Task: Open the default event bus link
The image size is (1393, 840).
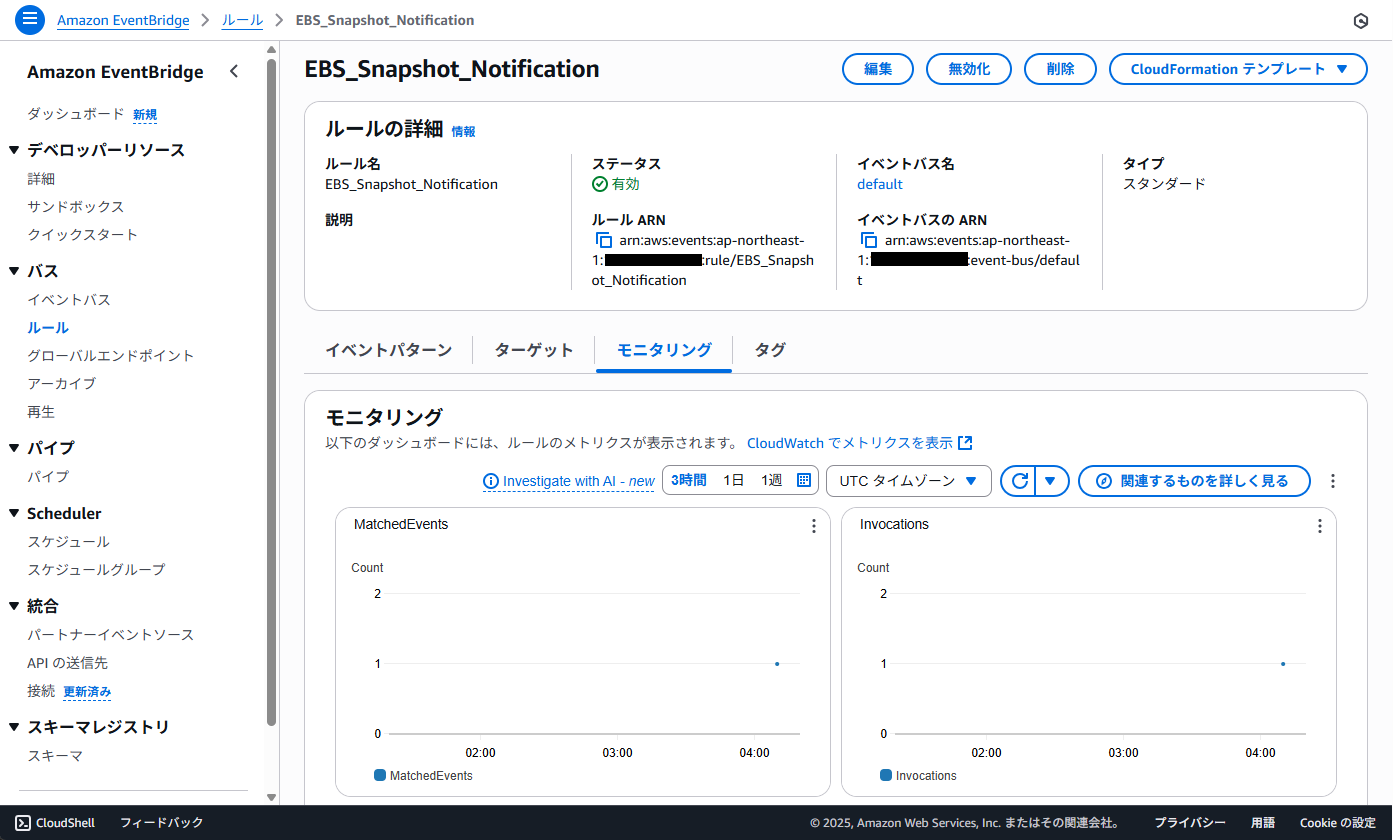Action: 880,184
